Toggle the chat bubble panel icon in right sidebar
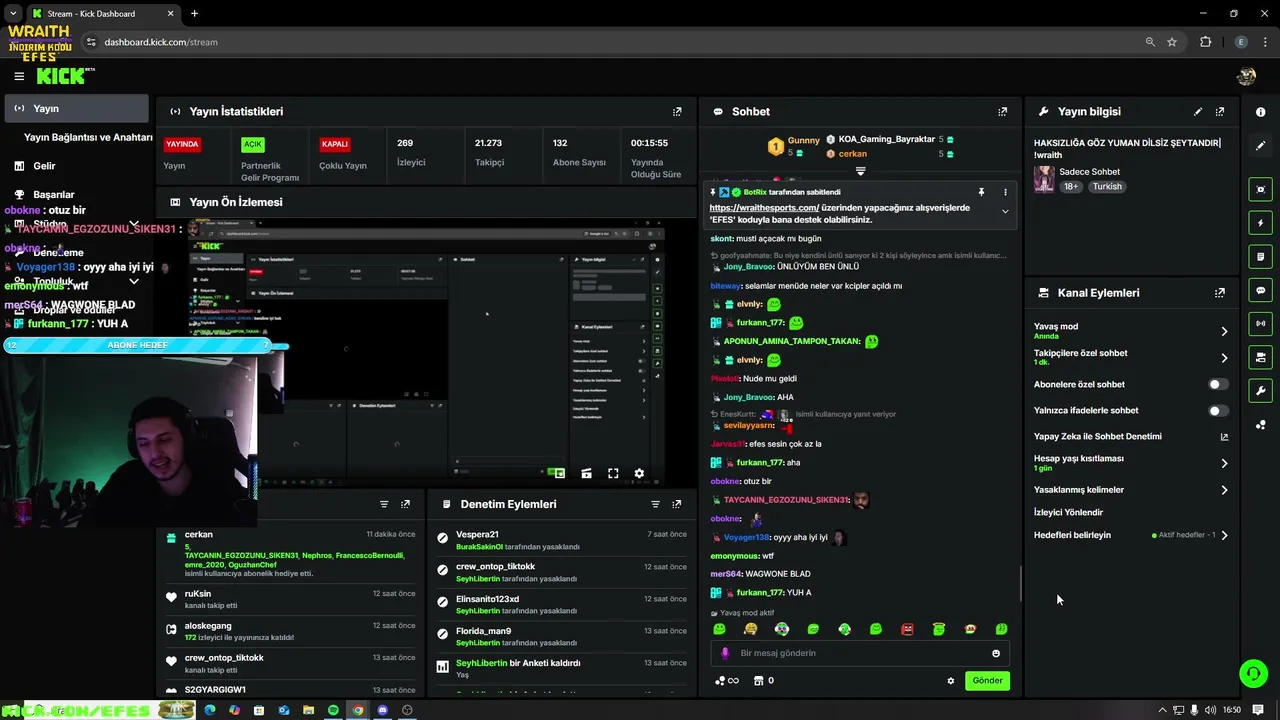The height and width of the screenshot is (720, 1280). point(1261,290)
